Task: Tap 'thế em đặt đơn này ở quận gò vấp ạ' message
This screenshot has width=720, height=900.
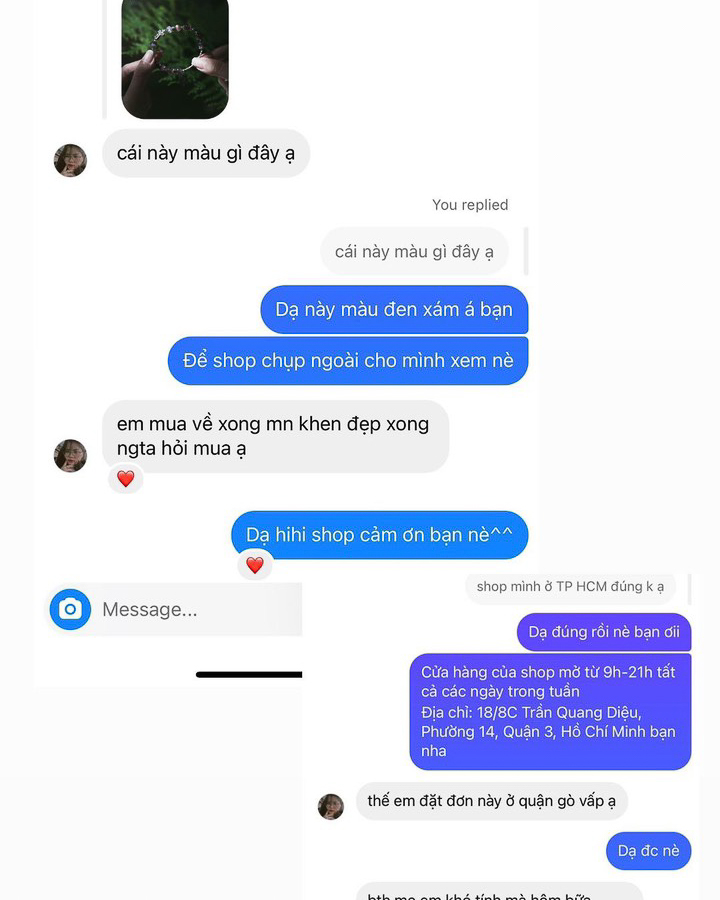Action: pyautogui.click(x=491, y=801)
